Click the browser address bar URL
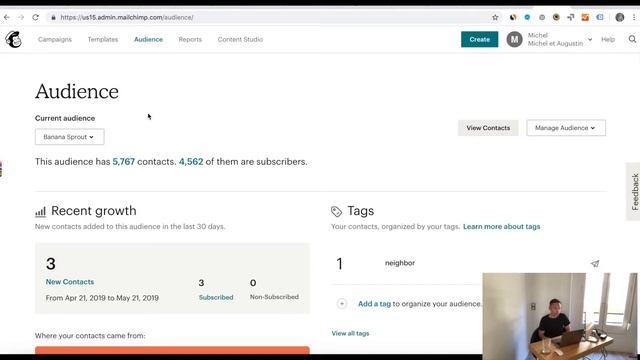 pos(127,17)
